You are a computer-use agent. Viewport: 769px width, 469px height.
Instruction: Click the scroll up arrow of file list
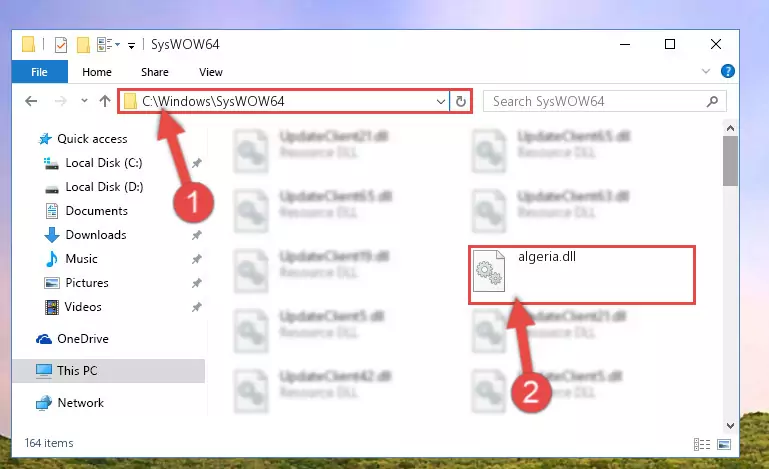730,128
